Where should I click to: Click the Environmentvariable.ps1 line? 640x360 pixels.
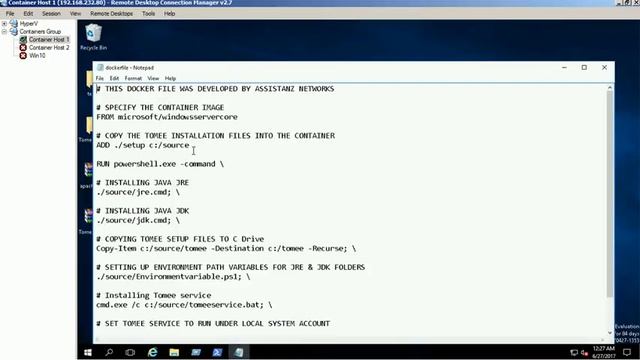click(x=173, y=277)
